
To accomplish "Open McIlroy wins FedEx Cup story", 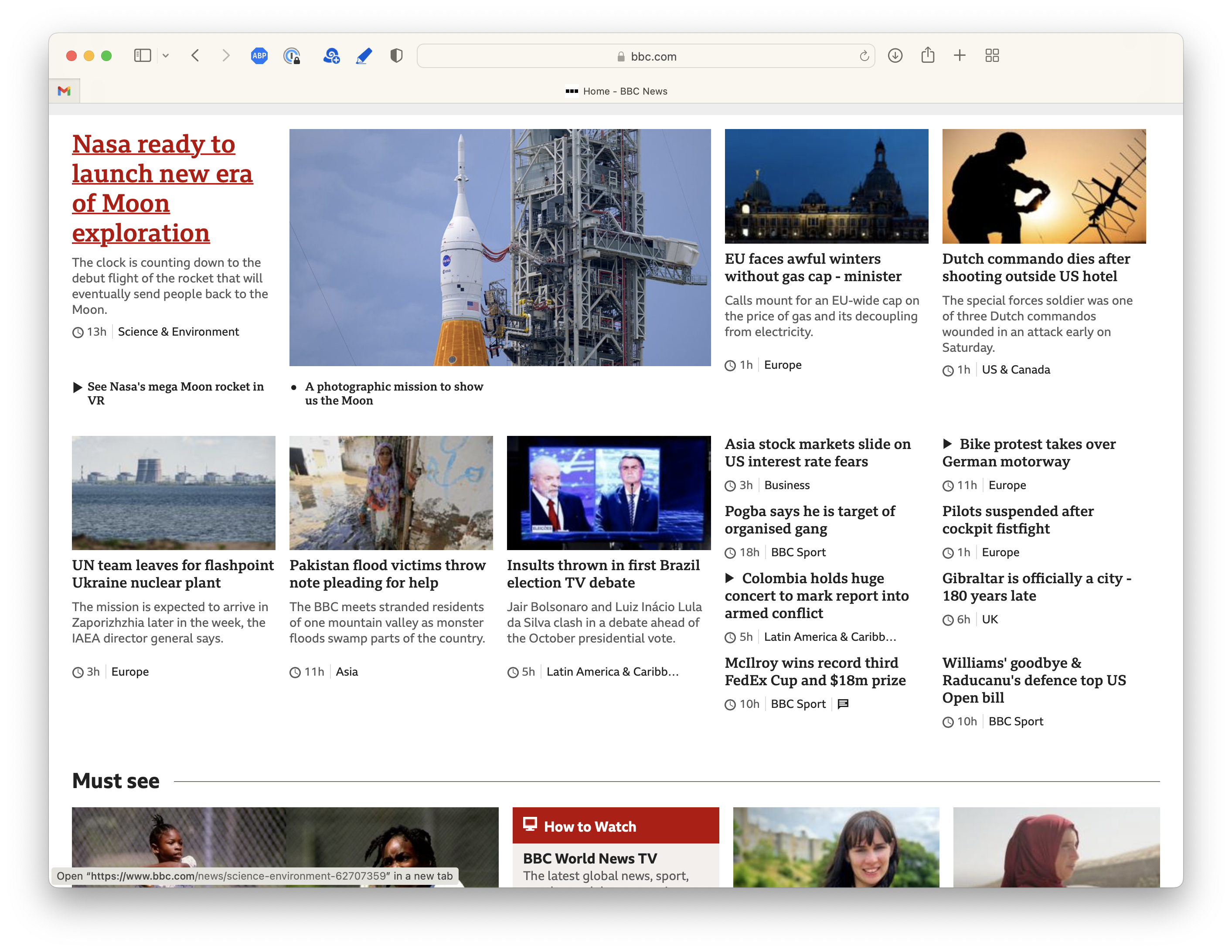I will 815,672.
